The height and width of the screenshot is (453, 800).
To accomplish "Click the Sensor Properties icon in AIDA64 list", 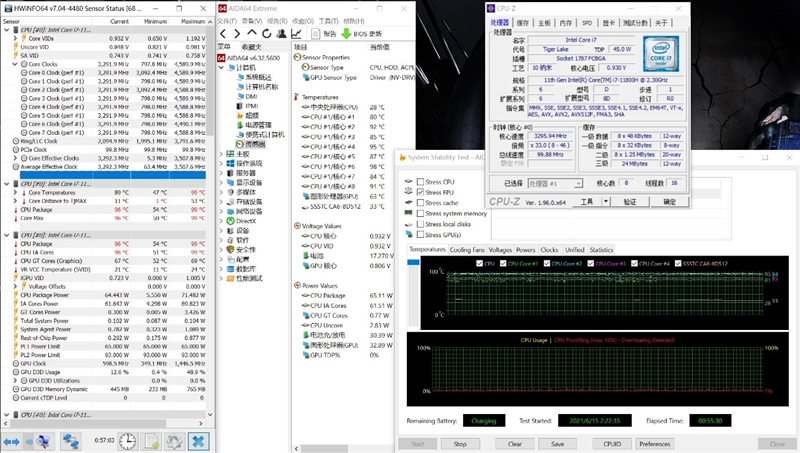I will tap(297, 57).
